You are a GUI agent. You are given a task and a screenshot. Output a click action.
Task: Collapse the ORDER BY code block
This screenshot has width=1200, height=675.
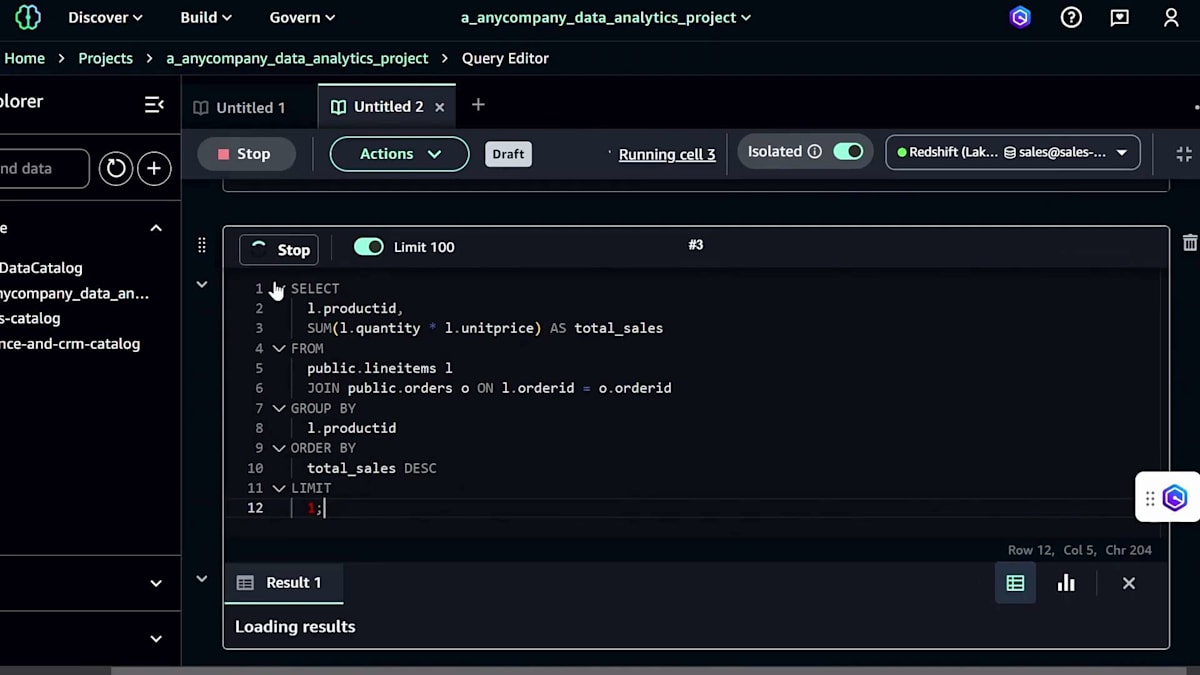coord(279,449)
